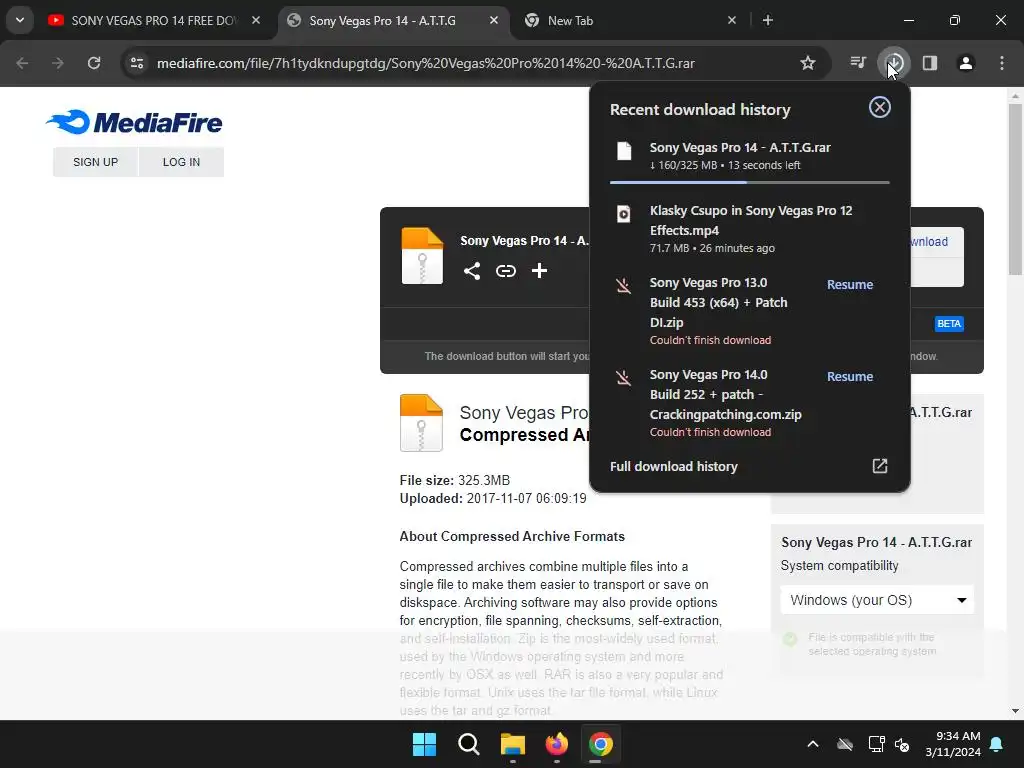This screenshot has height=768, width=1024.
Task: Resume Sony Vegas Pro 14.0 Build 252 download
Action: pos(850,377)
